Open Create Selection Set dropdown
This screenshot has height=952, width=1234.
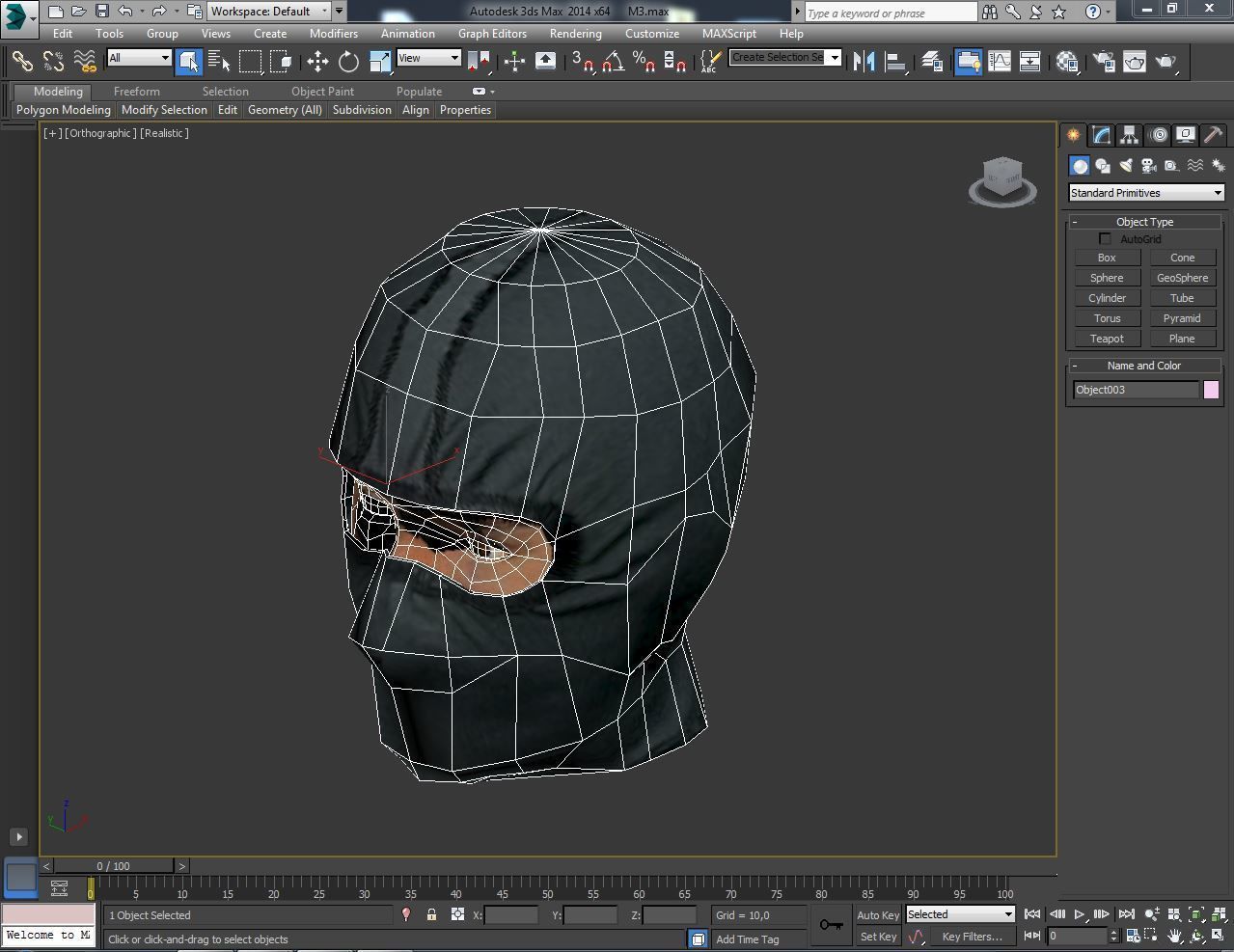pos(785,57)
